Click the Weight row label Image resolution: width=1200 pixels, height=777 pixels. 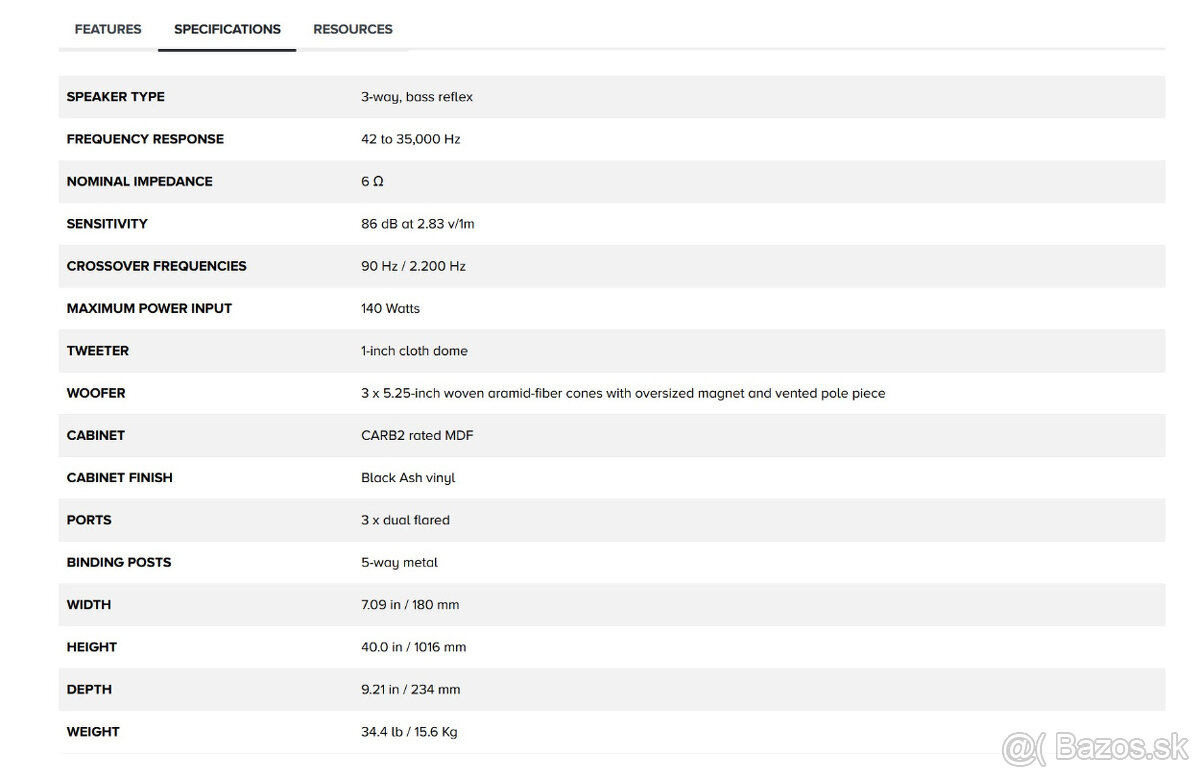93,732
